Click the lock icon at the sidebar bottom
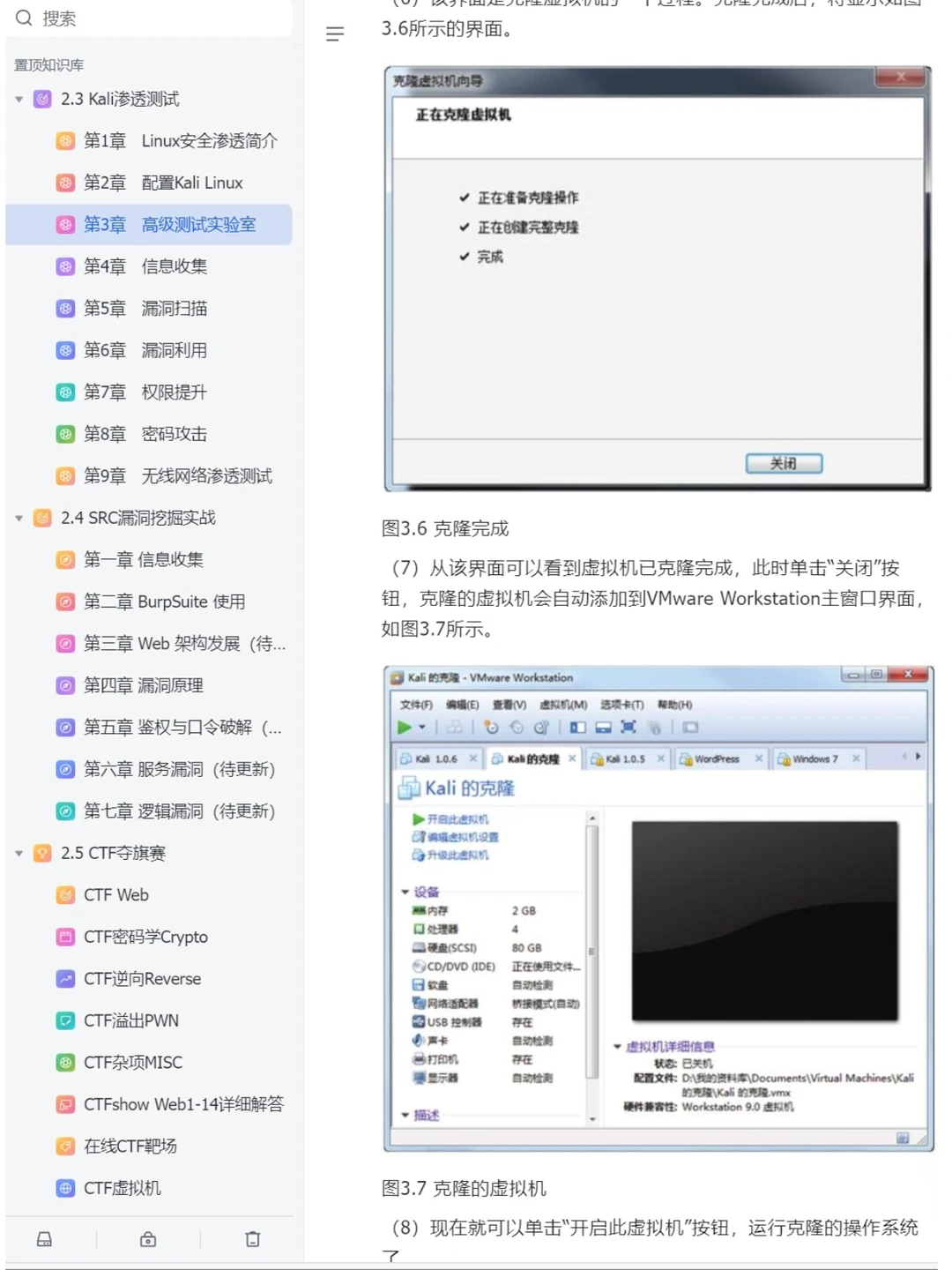 tap(147, 1238)
